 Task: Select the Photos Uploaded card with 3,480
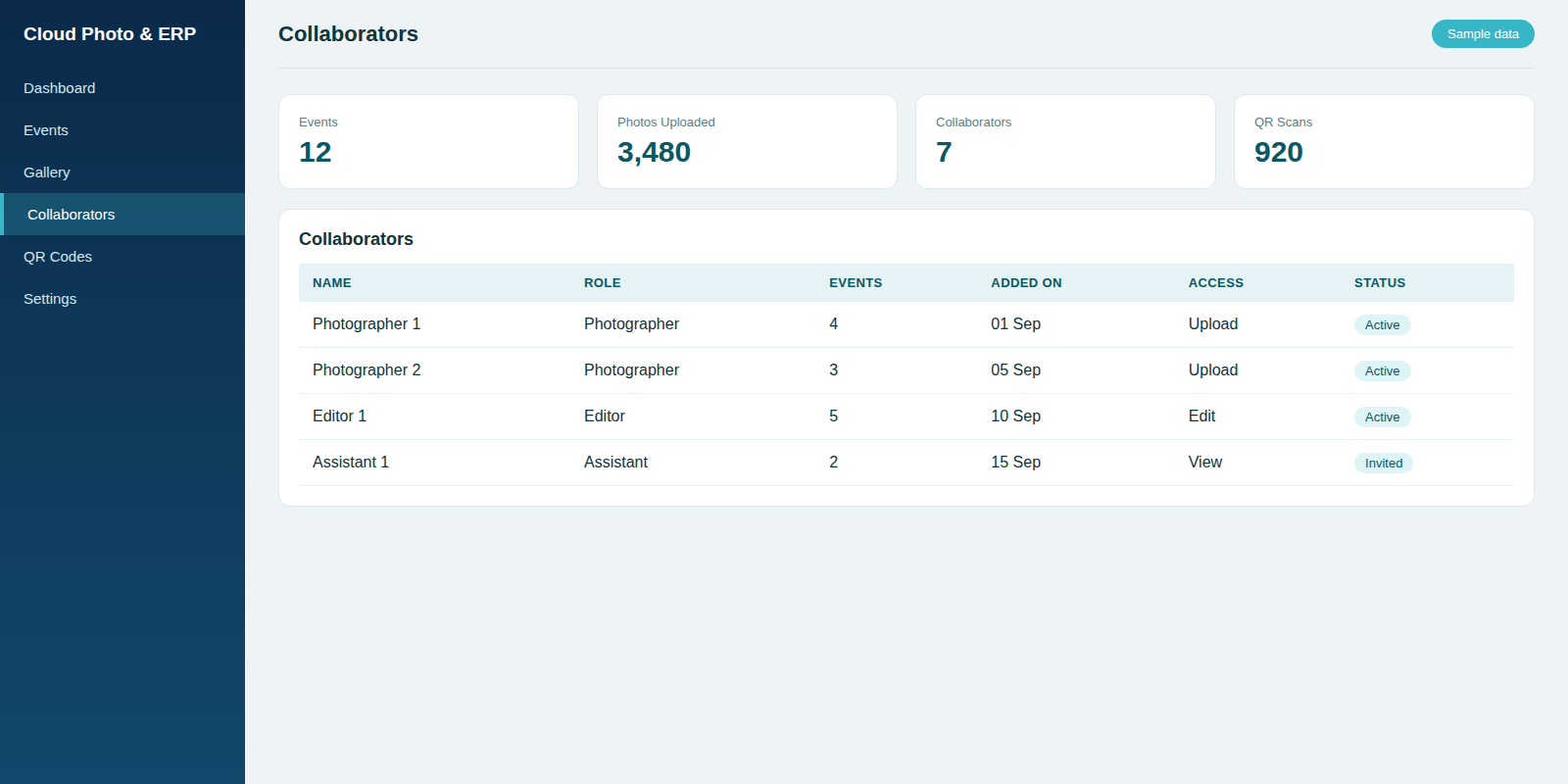pyautogui.click(x=747, y=142)
